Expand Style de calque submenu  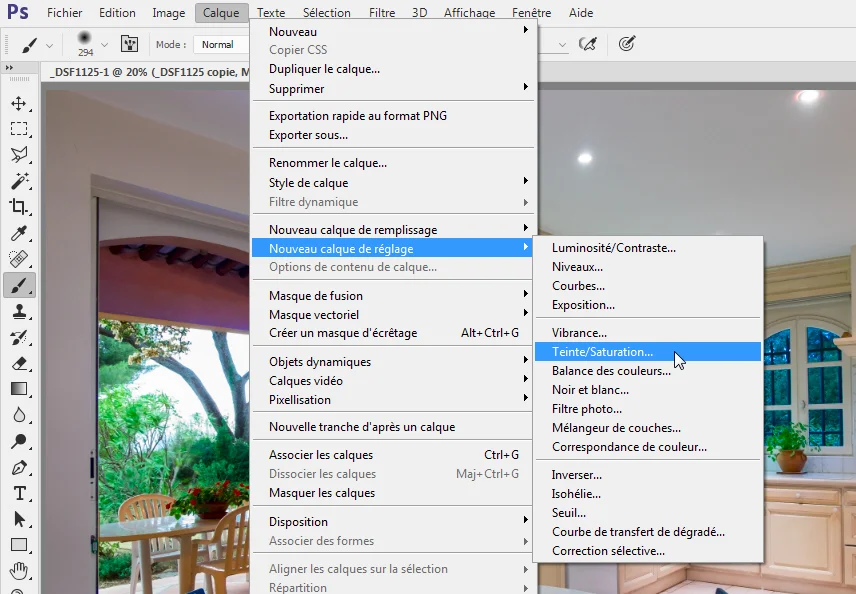click(x=393, y=182)
